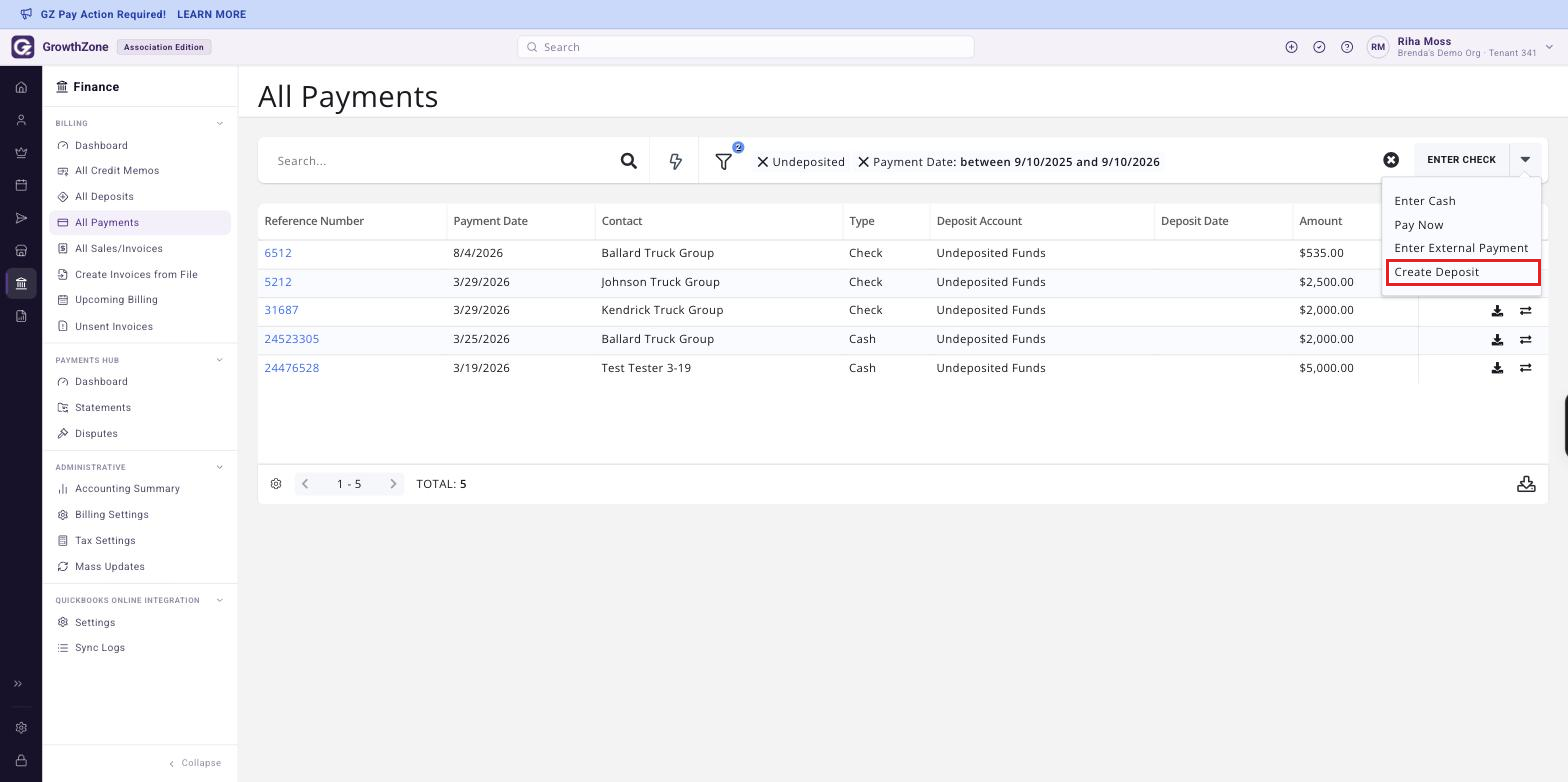Open payment reference 5212
This screenshot has height=782, width=1568.
point(278,282)
